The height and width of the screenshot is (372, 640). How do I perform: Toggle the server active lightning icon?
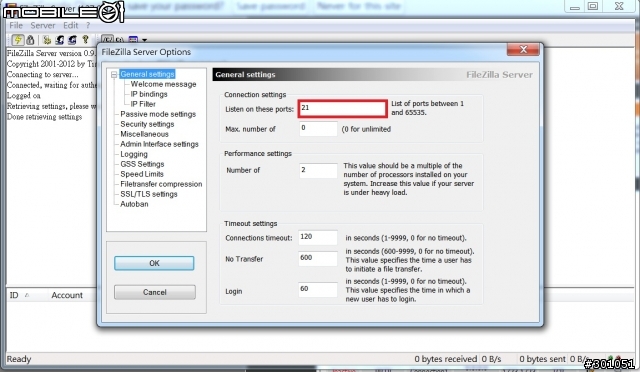point(18,40)
